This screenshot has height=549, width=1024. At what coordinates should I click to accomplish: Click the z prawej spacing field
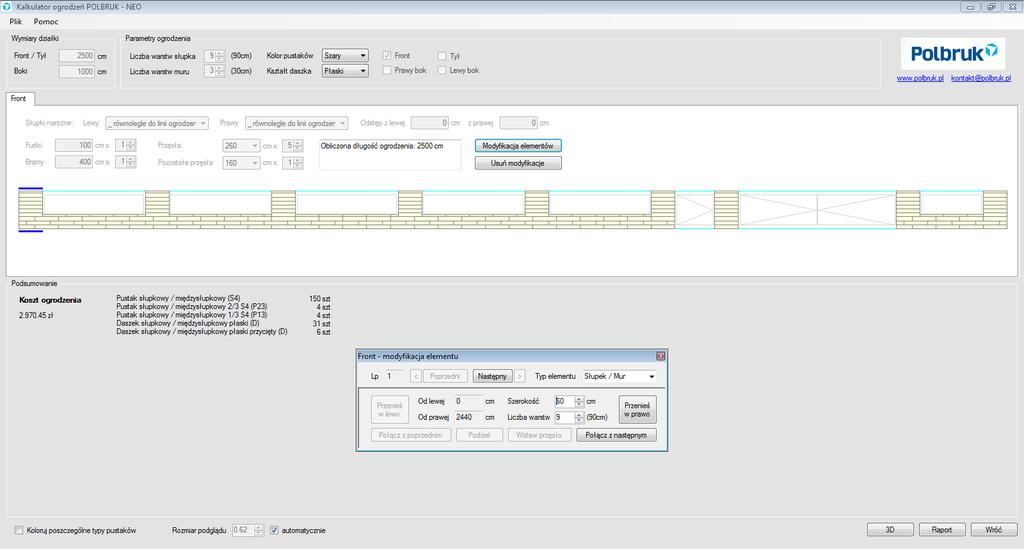(x=519, y=123)
